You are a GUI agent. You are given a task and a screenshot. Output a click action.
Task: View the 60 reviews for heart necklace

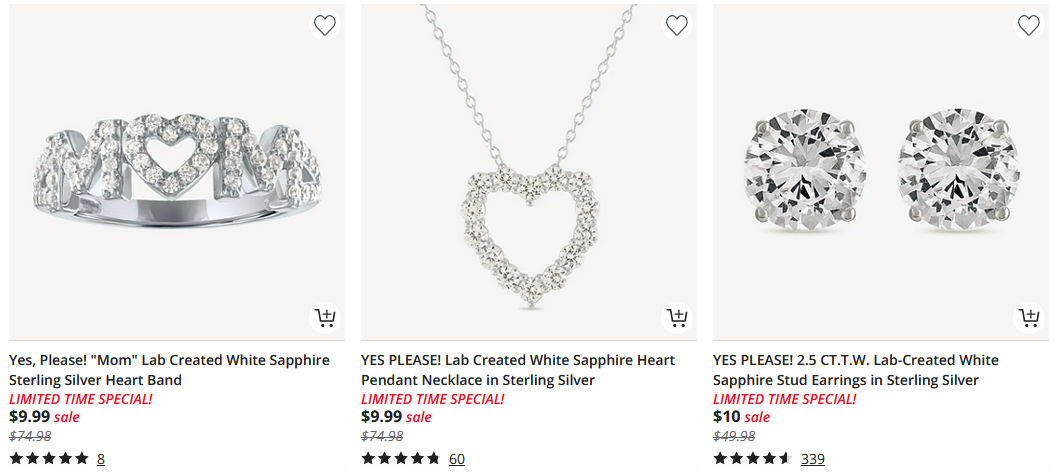456,459
